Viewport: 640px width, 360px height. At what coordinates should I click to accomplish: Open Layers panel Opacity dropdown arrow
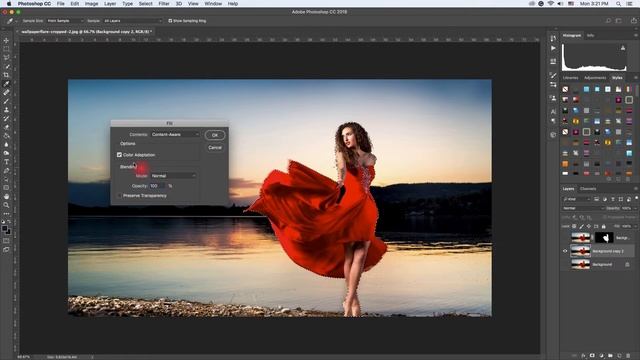[x=636, y=208]
